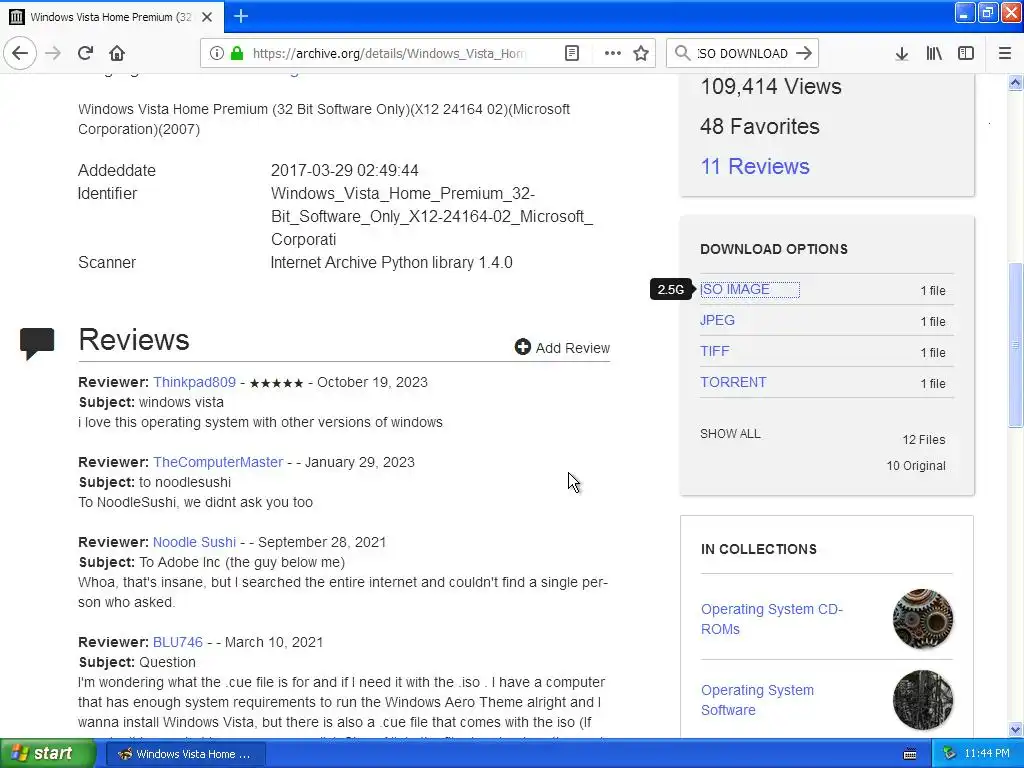Open the downloads arrow panel

(x=901, y=54)
